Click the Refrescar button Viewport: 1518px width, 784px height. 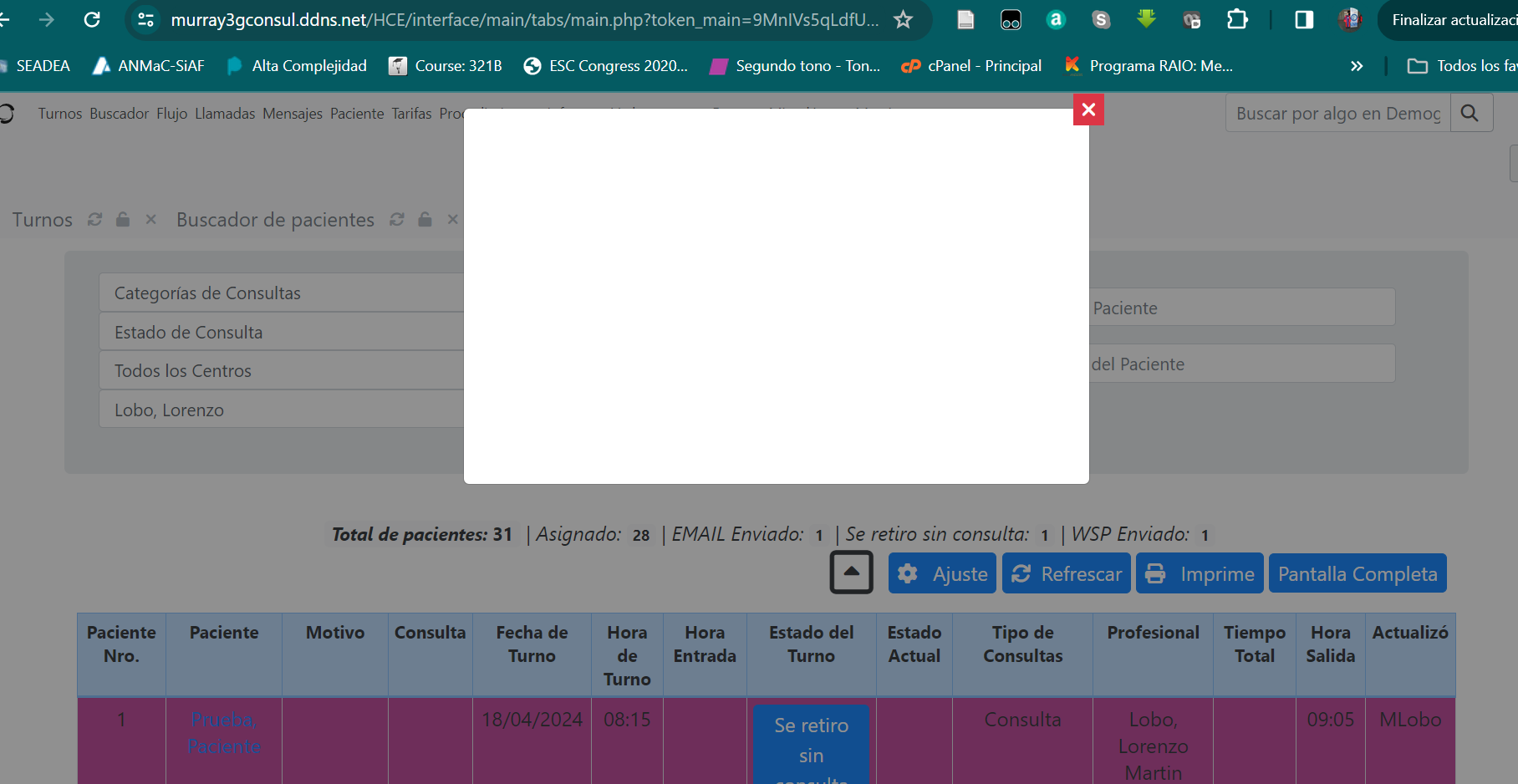(1067, 574)
